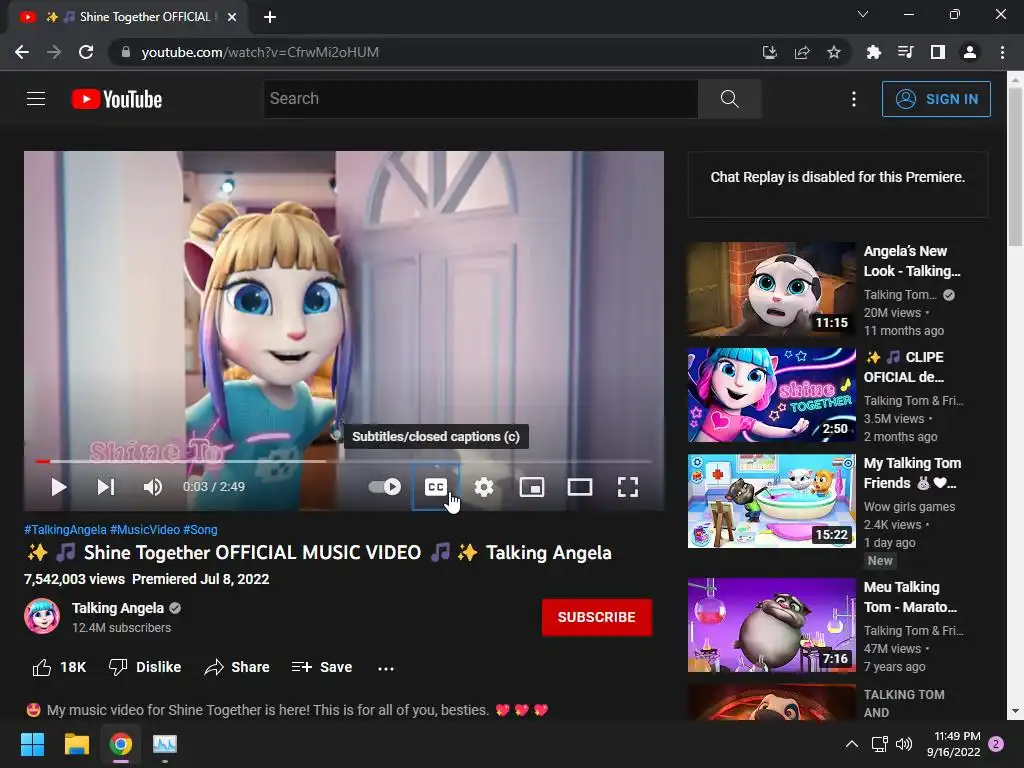Screen dimensions: 1024x768
Task: Click the #TalkingAngela hashtag
Action: click(x=65, y=530)
